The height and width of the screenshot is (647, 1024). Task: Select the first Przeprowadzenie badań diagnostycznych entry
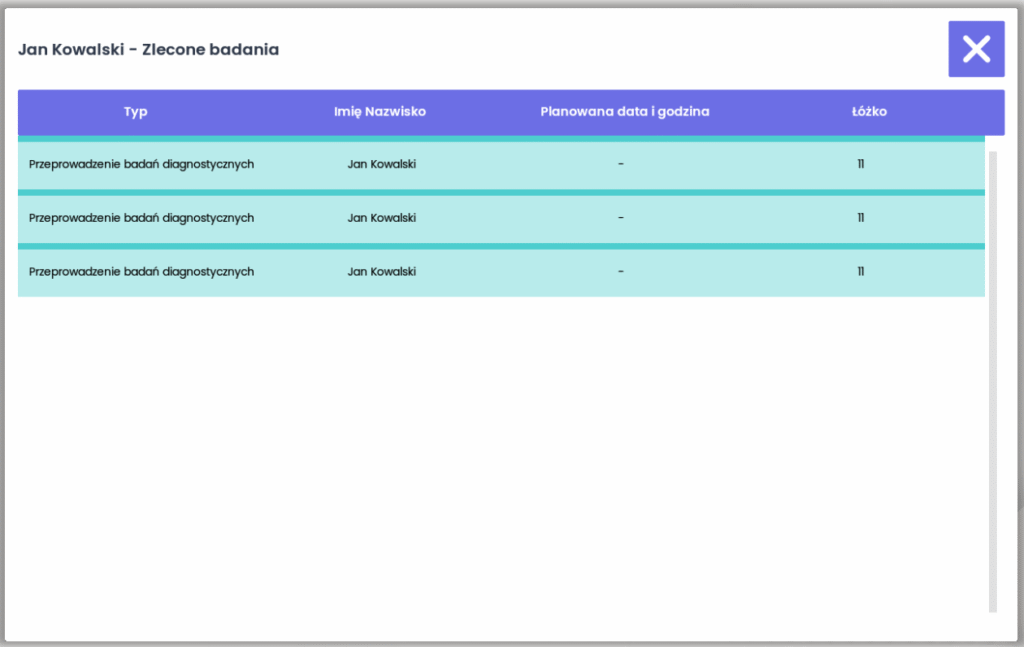tap(141, 164)
